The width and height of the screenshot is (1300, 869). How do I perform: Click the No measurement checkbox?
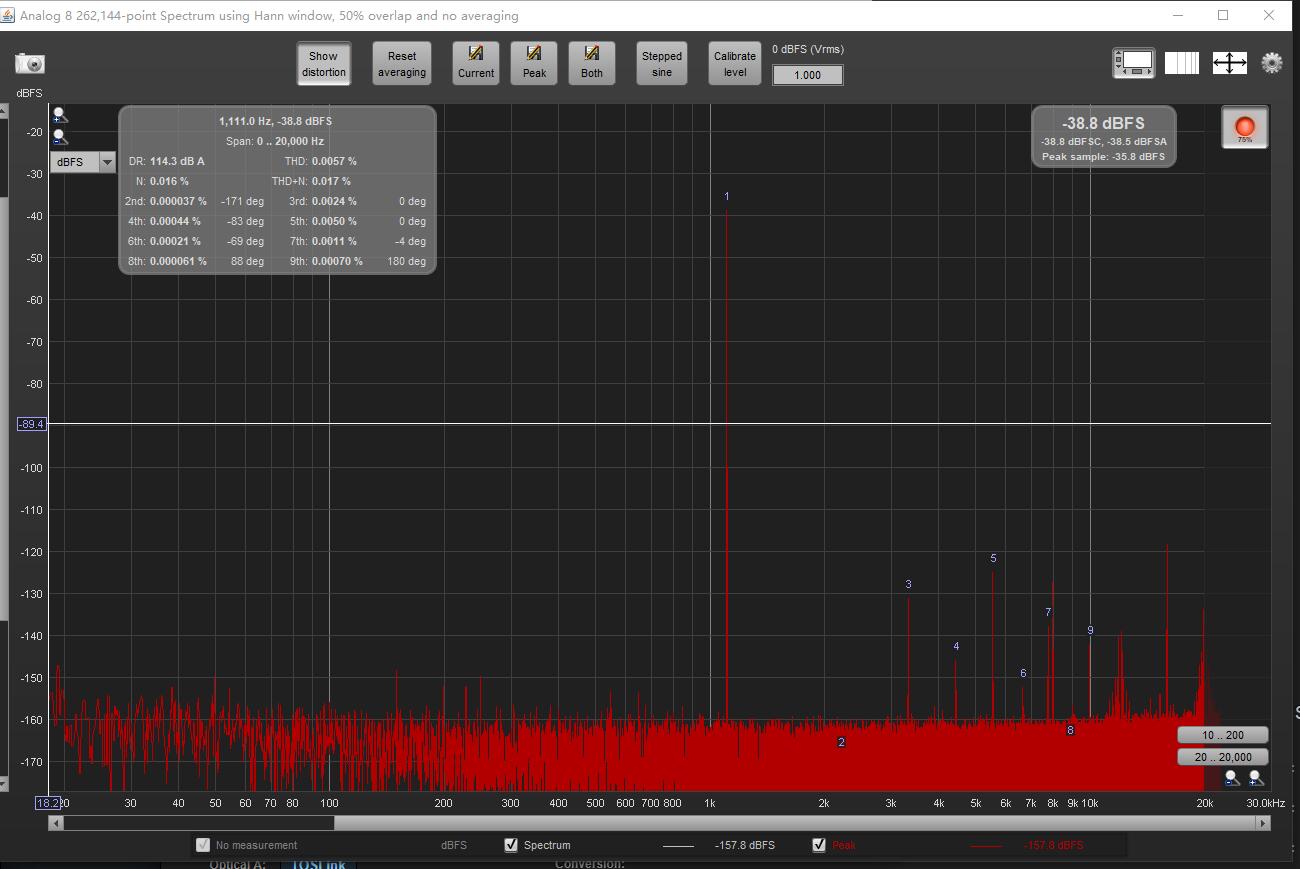[x=203, y=845]
